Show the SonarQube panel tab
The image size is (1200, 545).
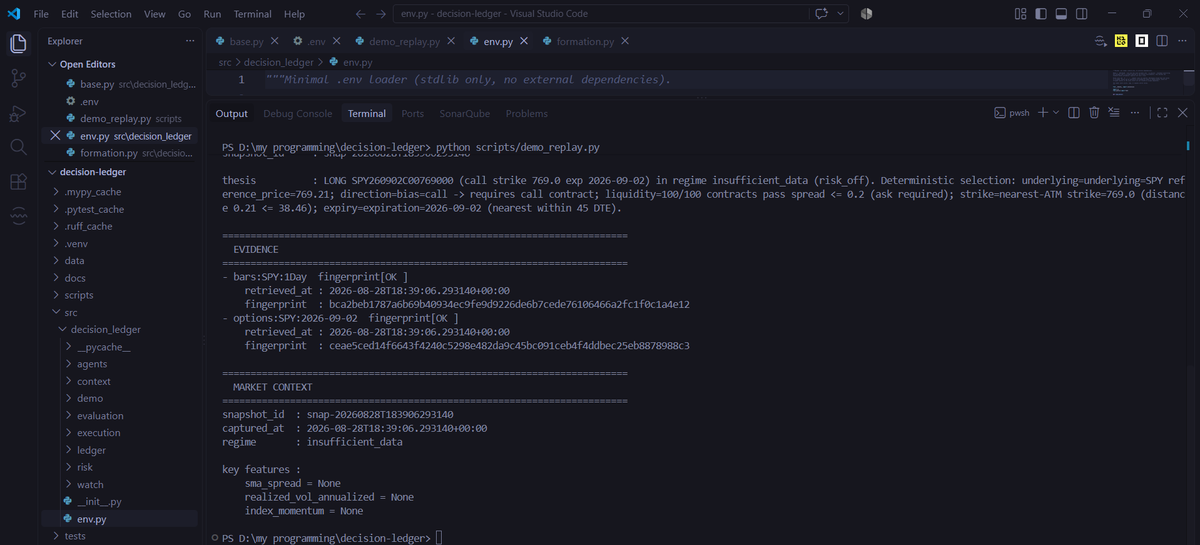464,114
